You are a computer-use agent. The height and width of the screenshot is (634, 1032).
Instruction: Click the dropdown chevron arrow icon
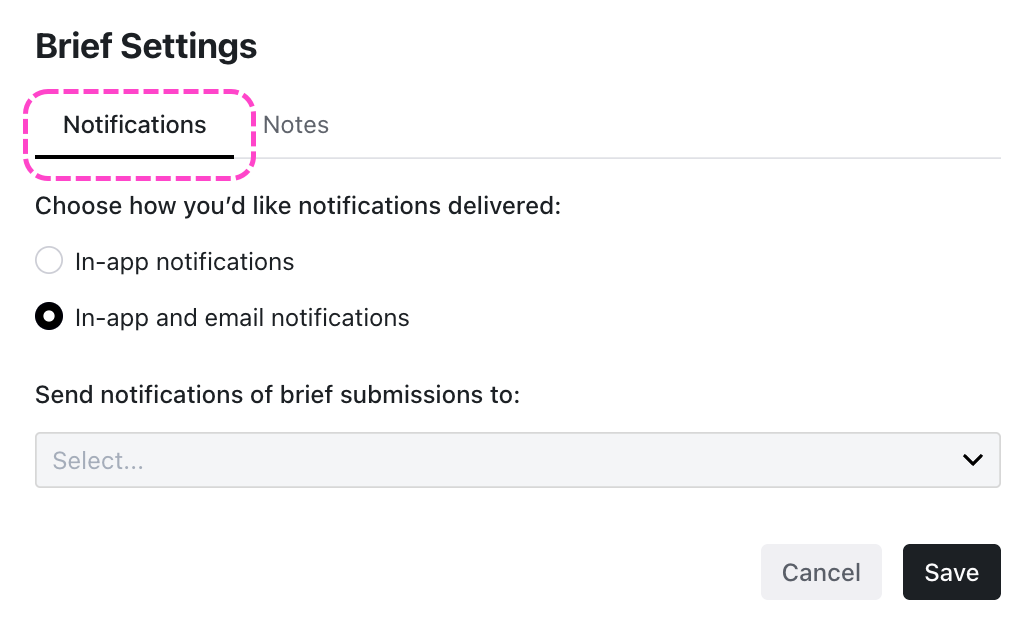tap(972, 460)
